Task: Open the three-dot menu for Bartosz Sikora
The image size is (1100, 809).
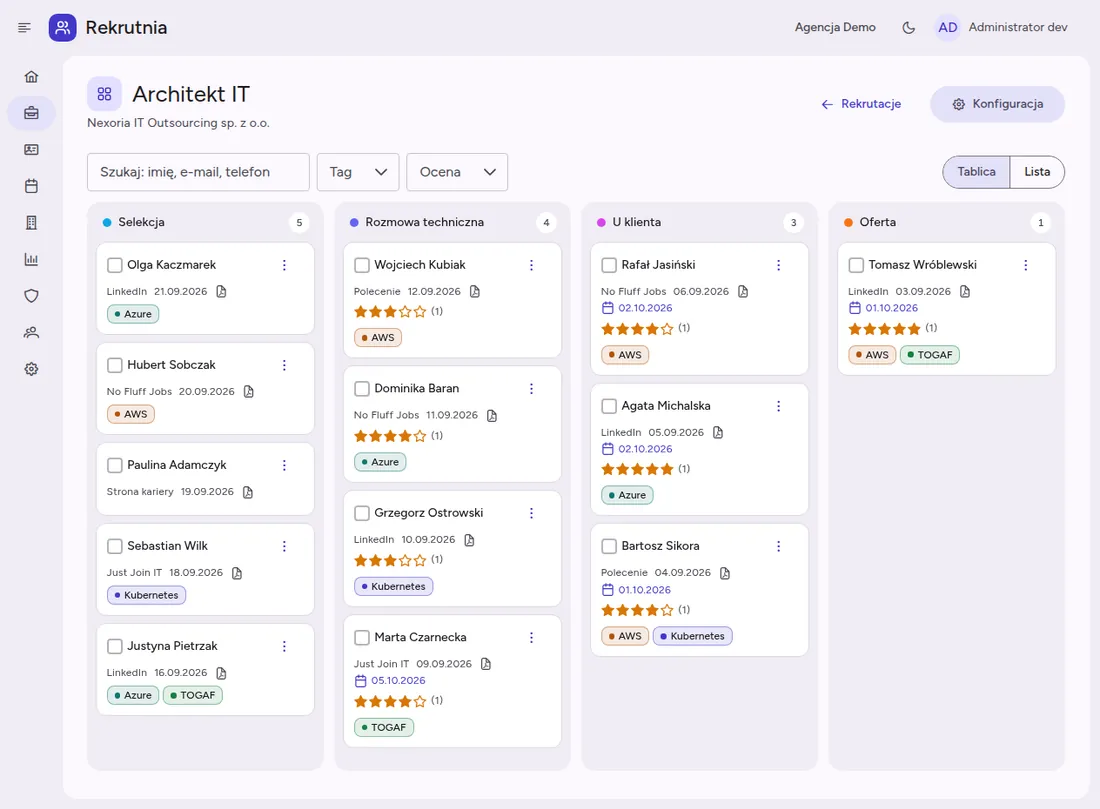Action: tap(778, 546)
